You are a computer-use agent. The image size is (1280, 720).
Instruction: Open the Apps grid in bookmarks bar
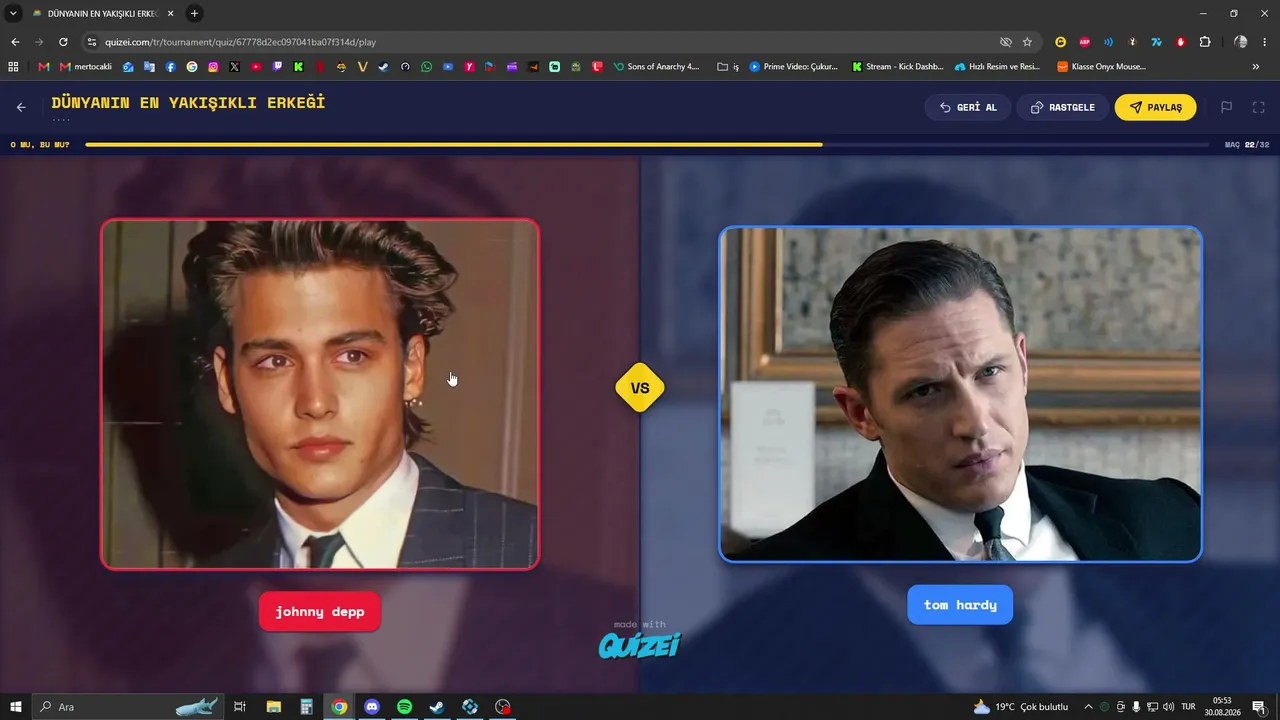click(x=14, y=67)
